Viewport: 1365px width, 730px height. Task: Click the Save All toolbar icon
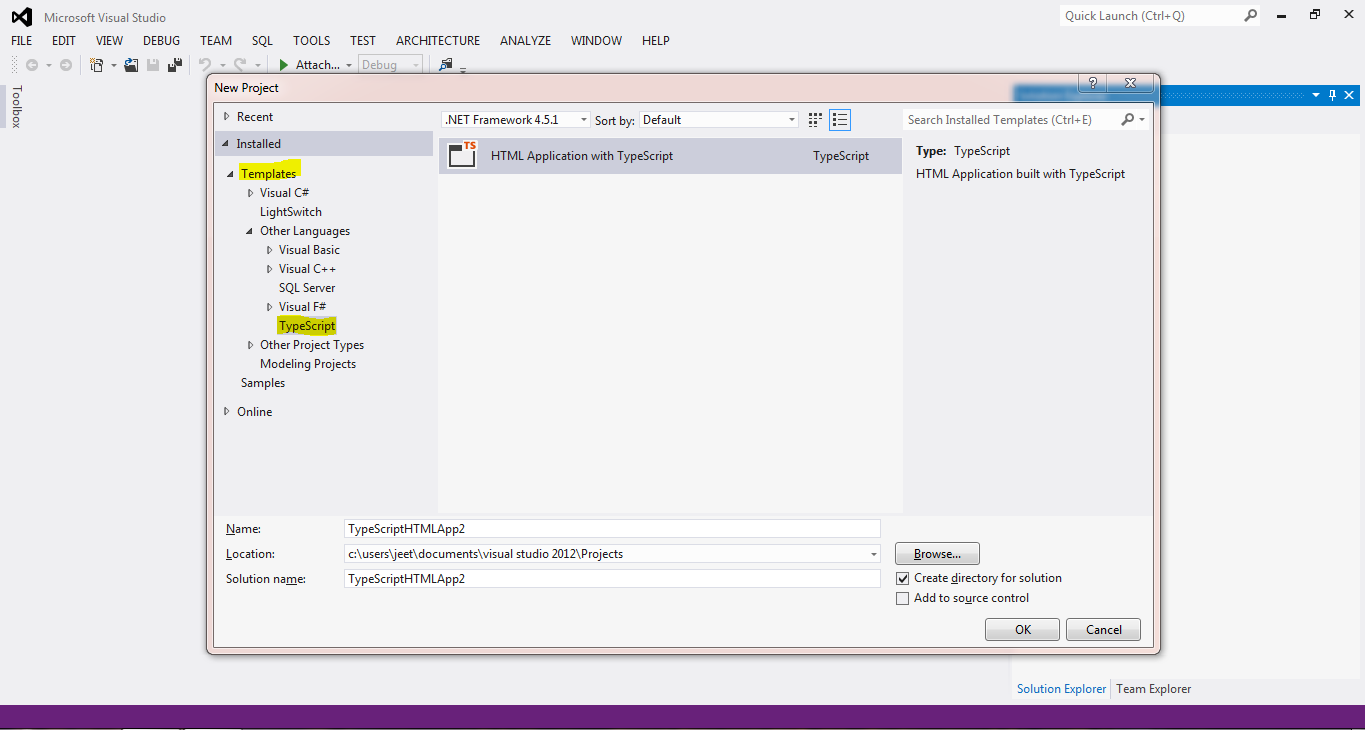[174, 64]
